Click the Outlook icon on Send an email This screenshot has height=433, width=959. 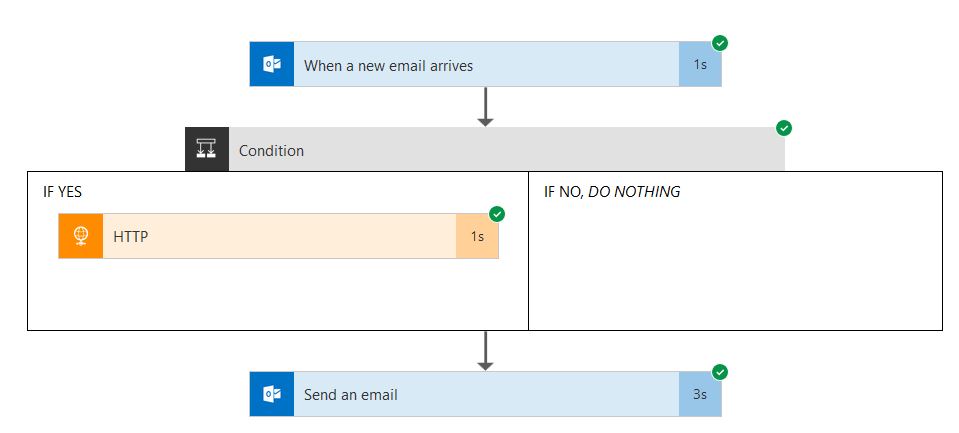tap(271, 394)
